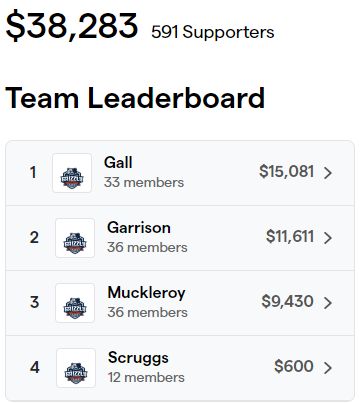Open the Muckleroy team name link
The width and height of the screenshot is (361, 403).
146,293
